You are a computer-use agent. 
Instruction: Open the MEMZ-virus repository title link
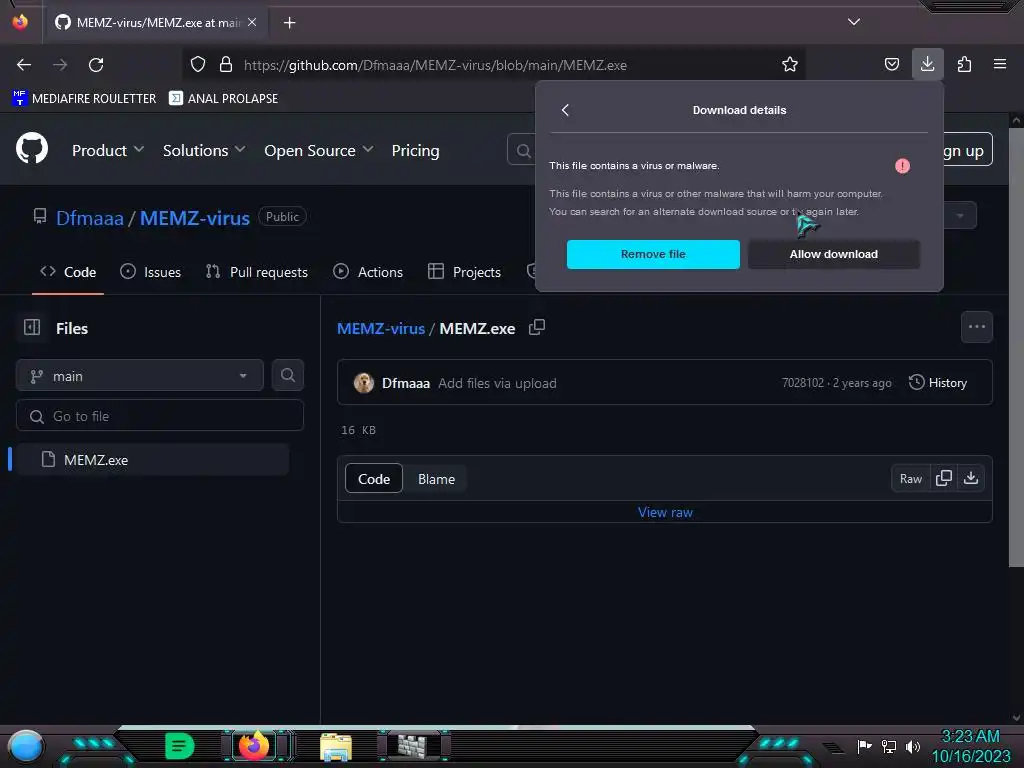pyautogui.click(x=195, y=217)
